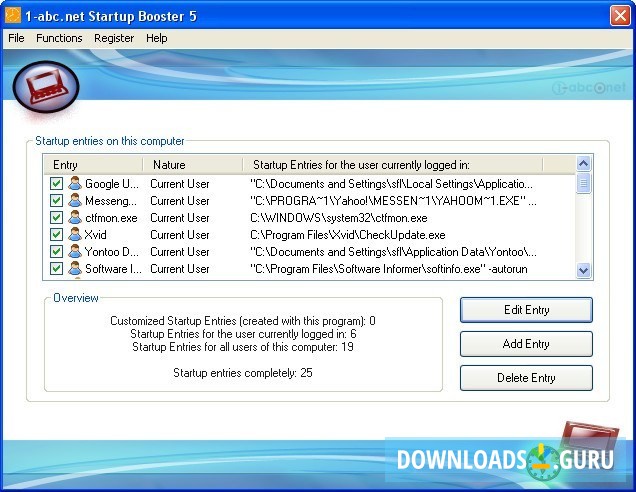Open the Help menu

(157, 38)
